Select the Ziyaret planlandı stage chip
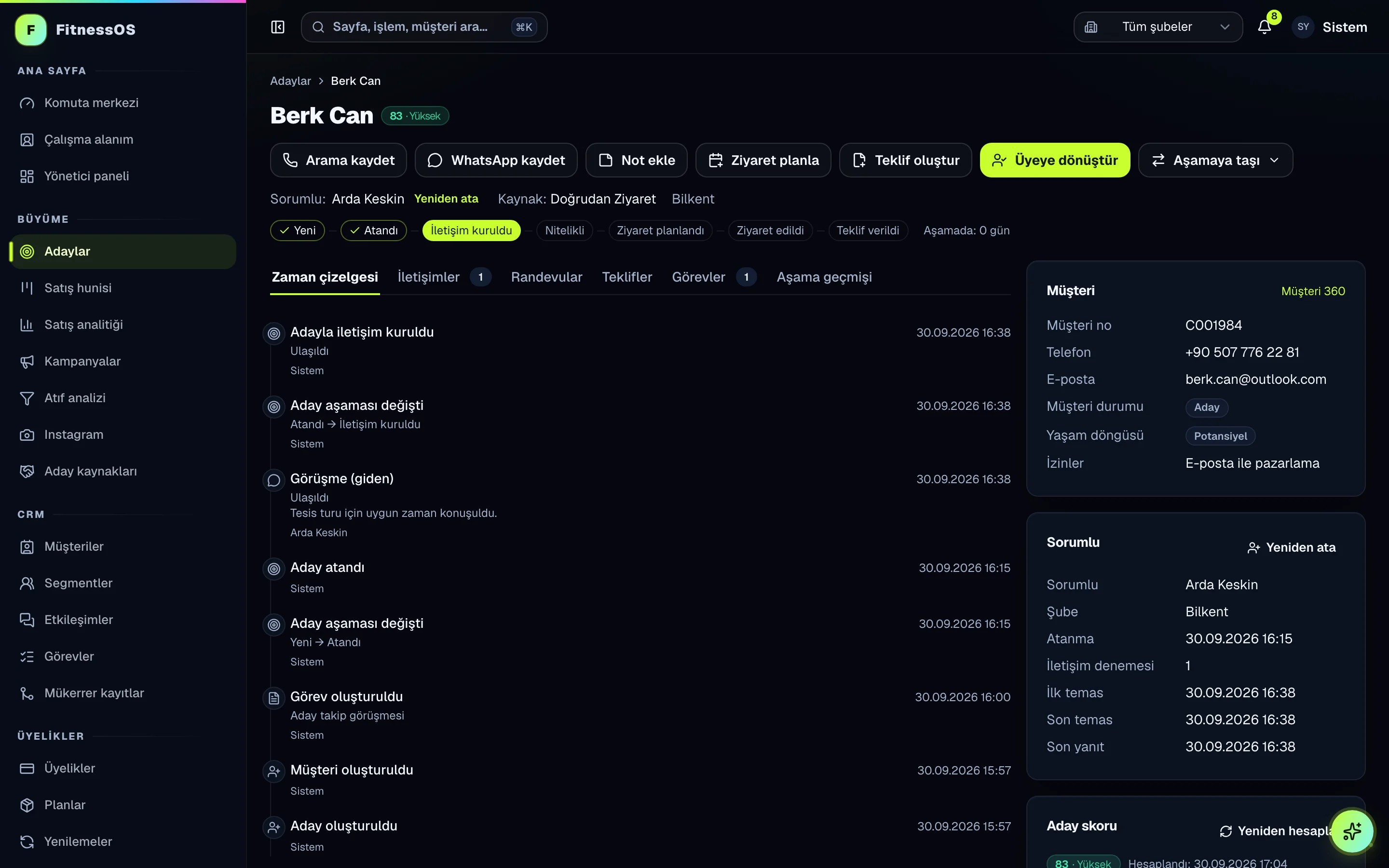The height and width of the screenshot is (868, 1389). [x=660, y=230]
